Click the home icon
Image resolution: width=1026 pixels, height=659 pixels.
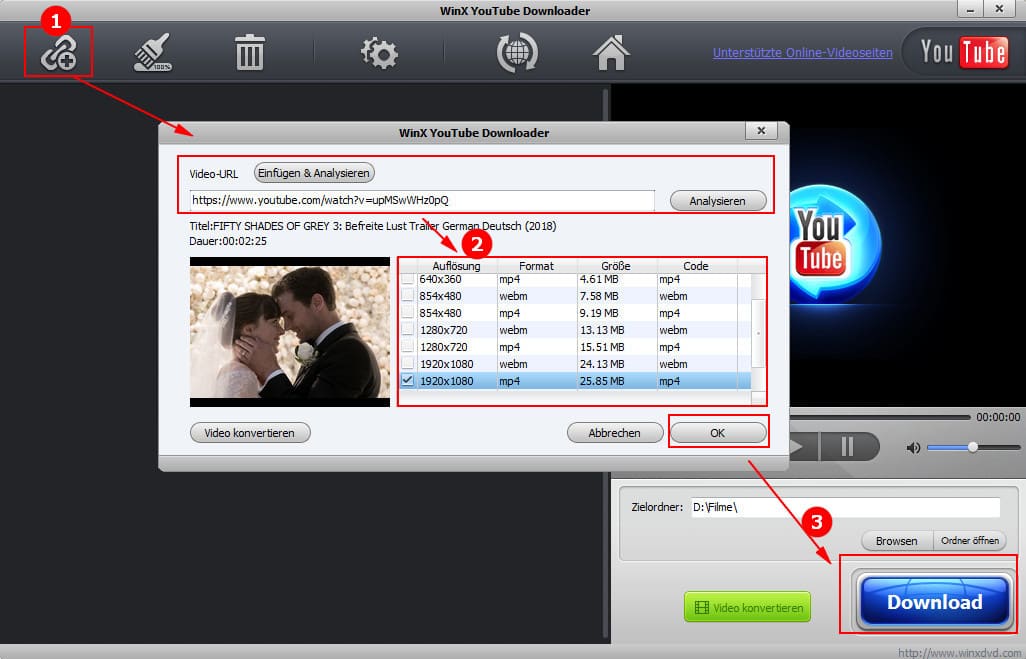(x=611, y=52)
